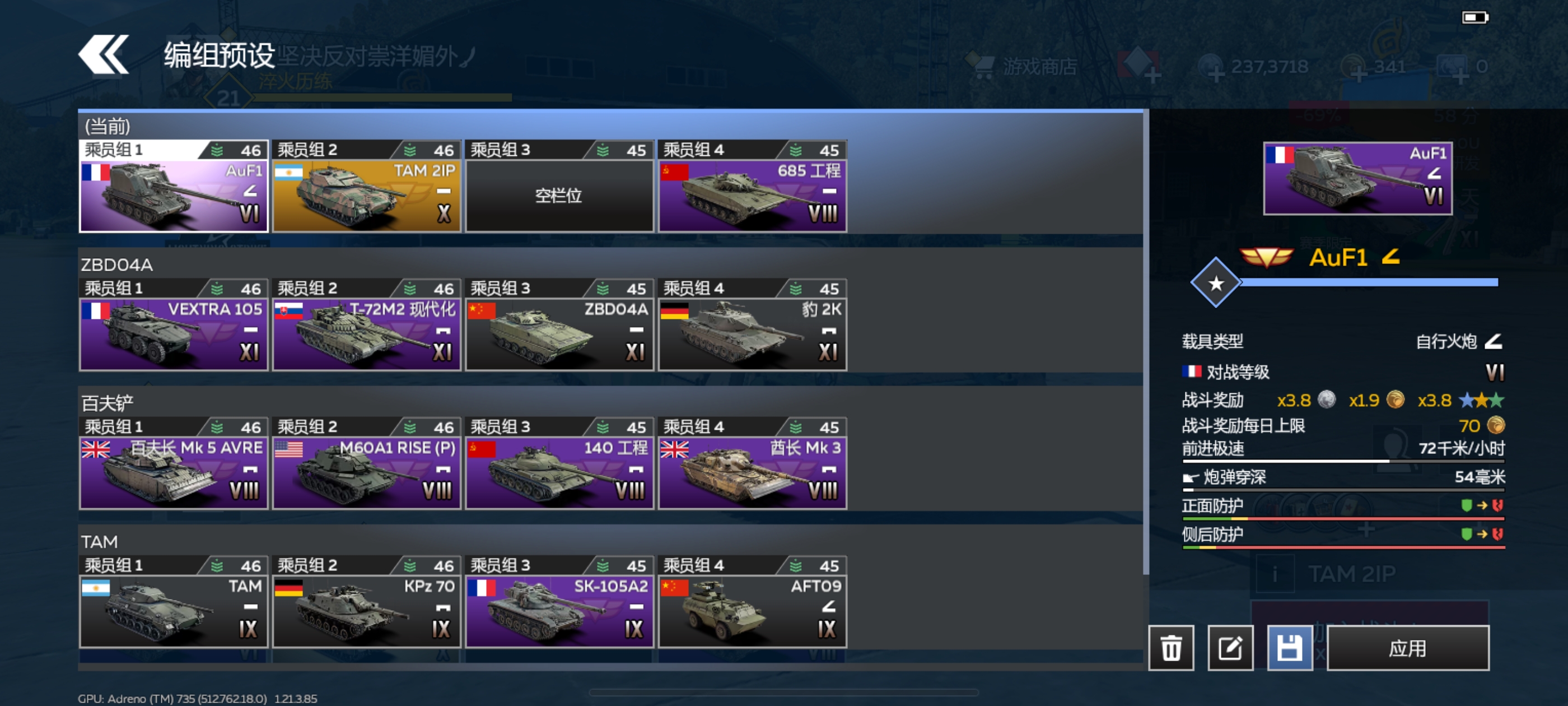Delete preset with trash can icon

click(1170, 648)
